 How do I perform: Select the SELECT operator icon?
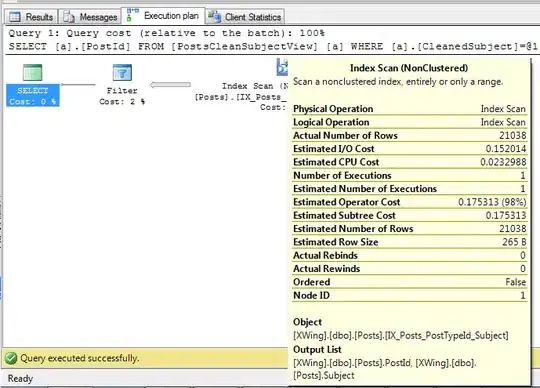33,72
